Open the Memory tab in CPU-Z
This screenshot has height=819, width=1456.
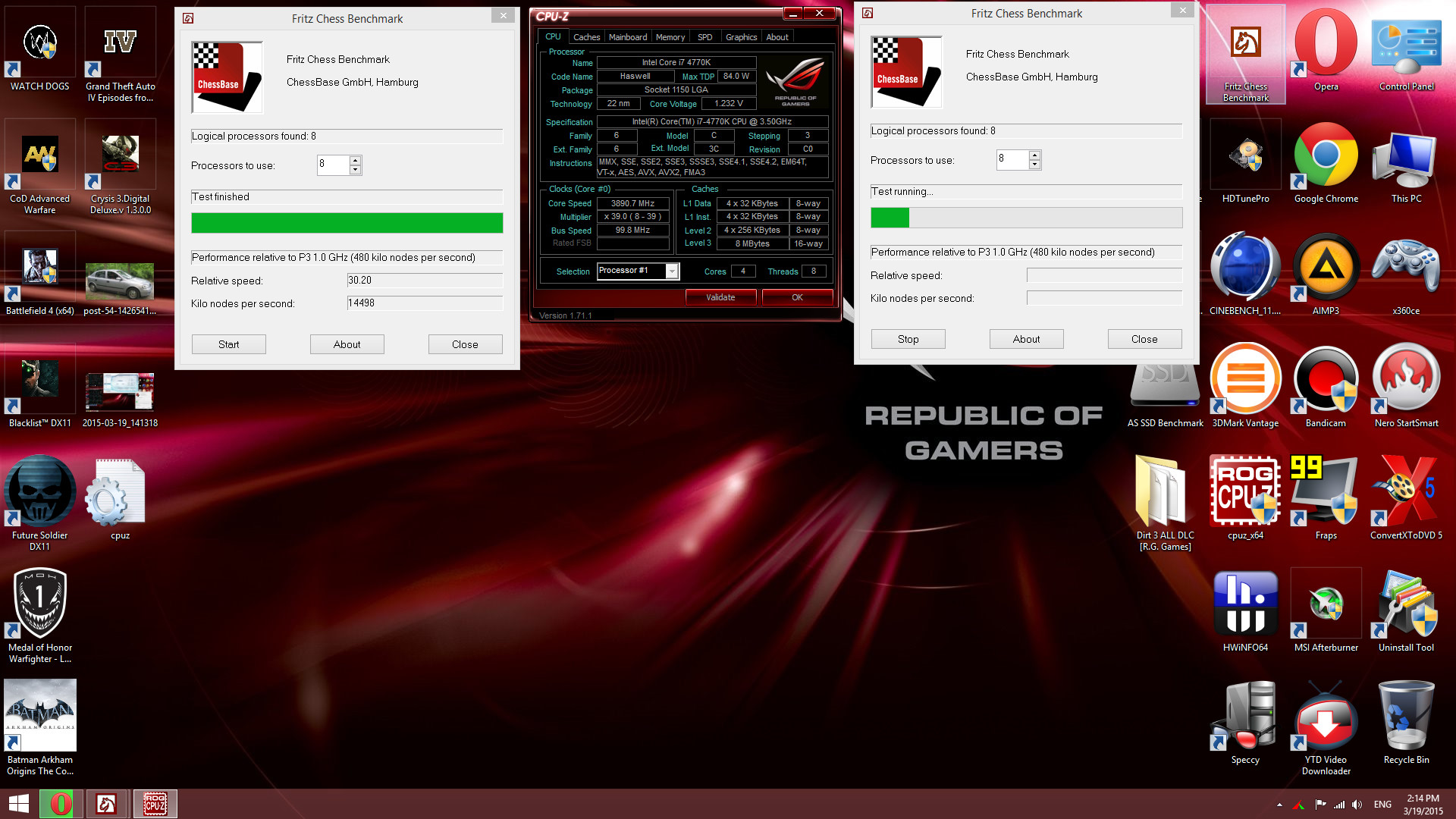[670, 37]
